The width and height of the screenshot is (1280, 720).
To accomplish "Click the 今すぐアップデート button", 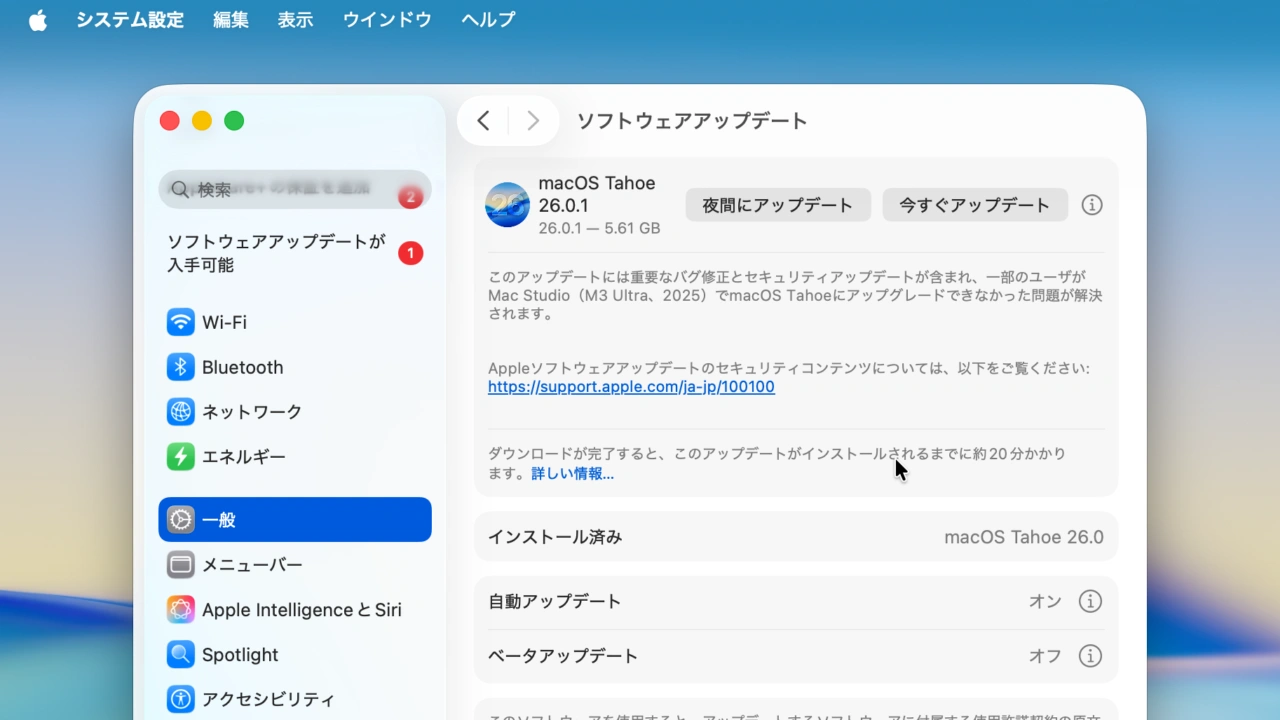I will 974,204.
